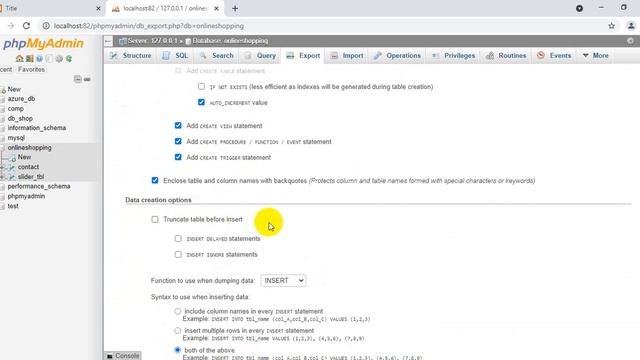Bookmark page with star icon
This screenshot has width=640, height=360.
pyautogui.click(x=611, y=26)
